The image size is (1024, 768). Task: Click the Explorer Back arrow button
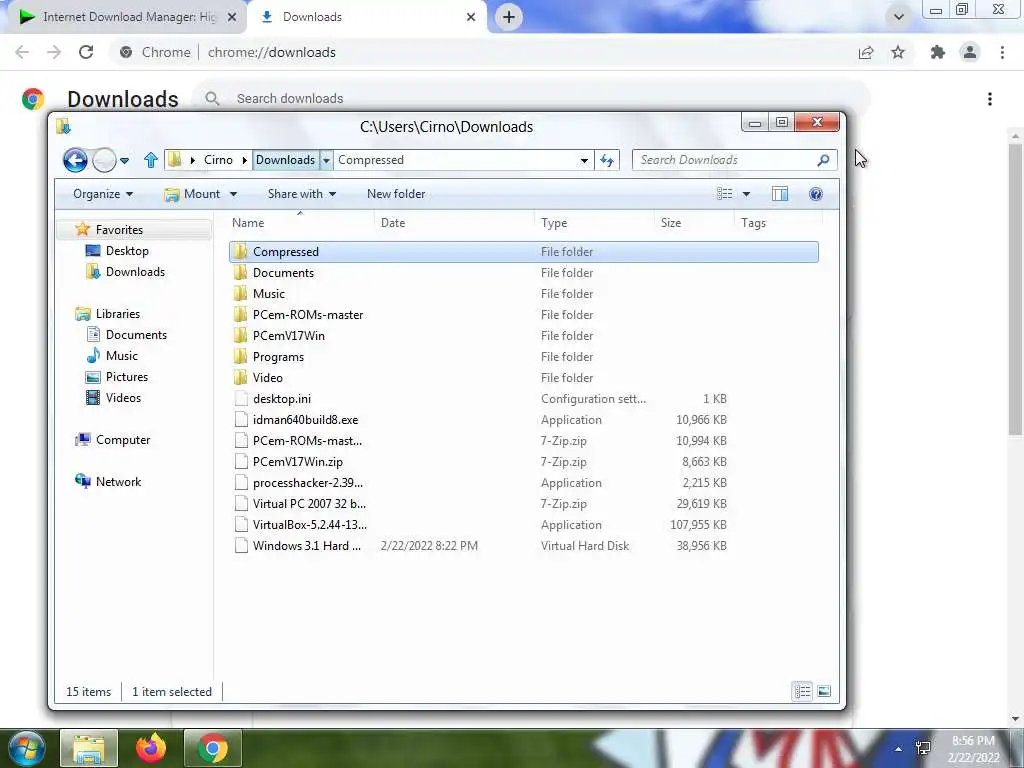tap(75, 160)
